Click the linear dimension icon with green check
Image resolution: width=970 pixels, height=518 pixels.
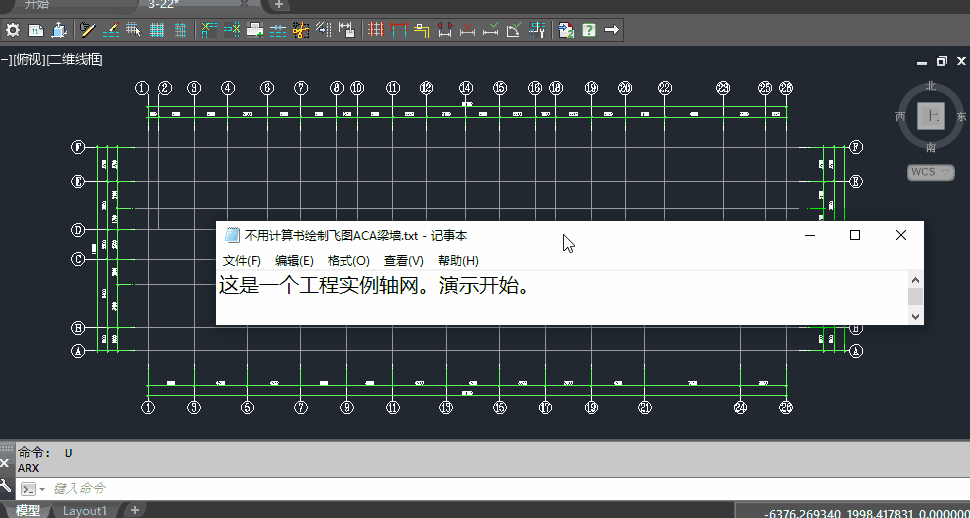point(491,30)
